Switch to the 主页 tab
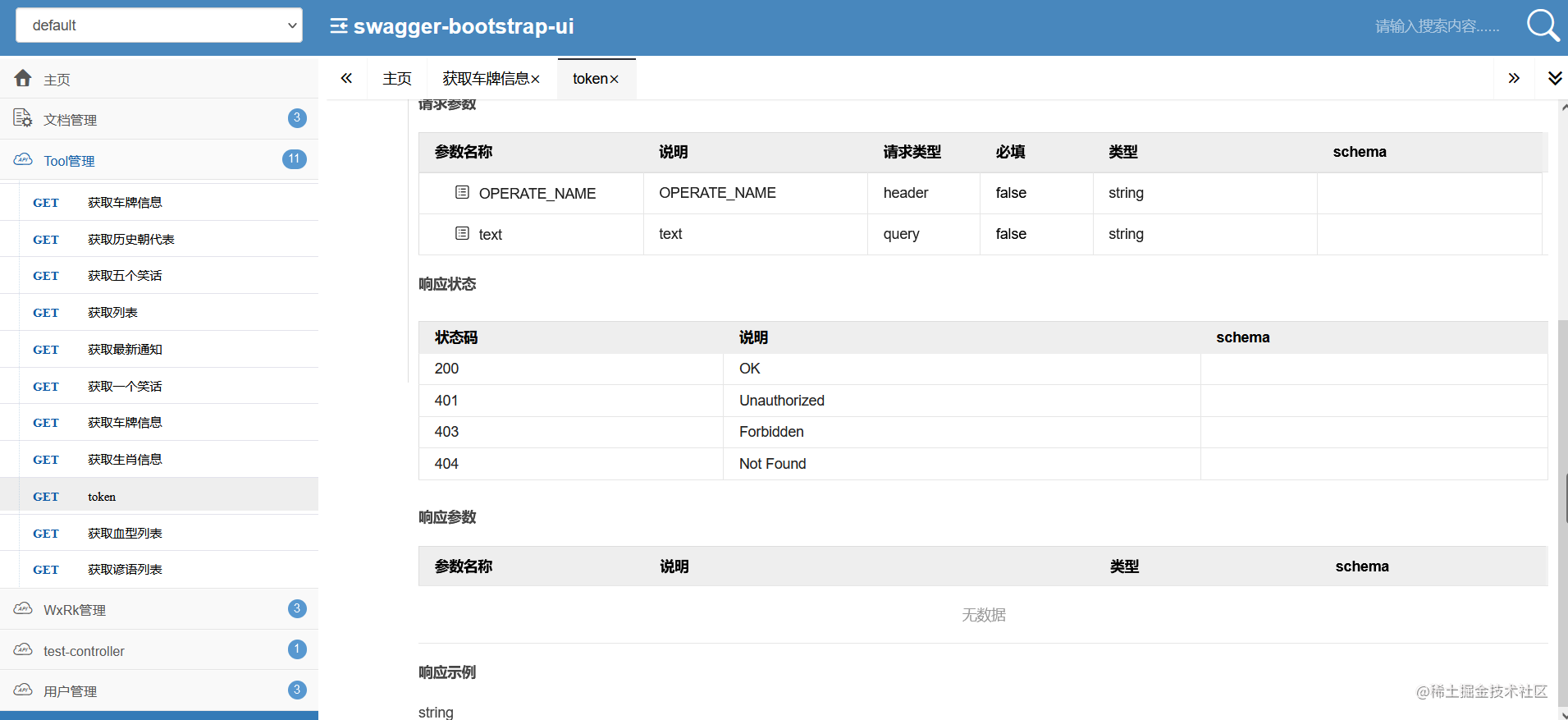The width and height of the screenshot is (1568, 720). 397,79
